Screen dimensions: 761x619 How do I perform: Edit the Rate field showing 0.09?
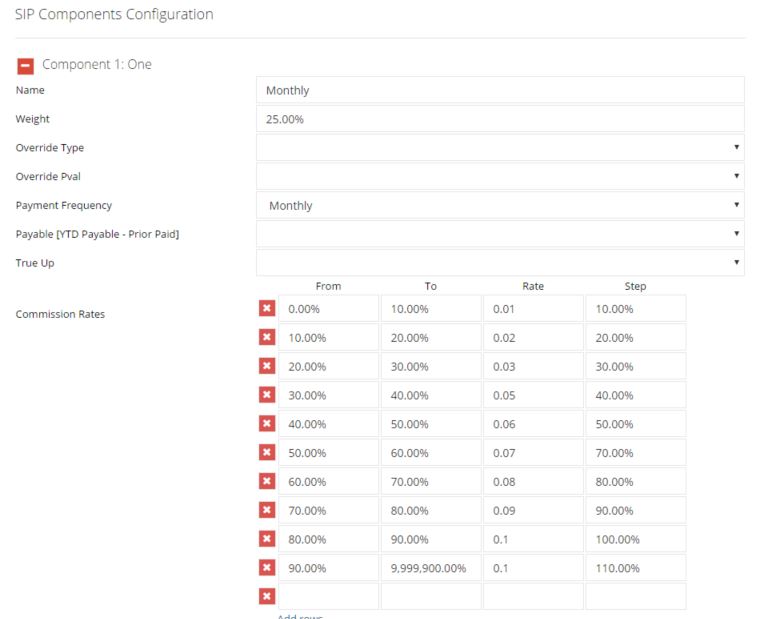pos(533,510)
